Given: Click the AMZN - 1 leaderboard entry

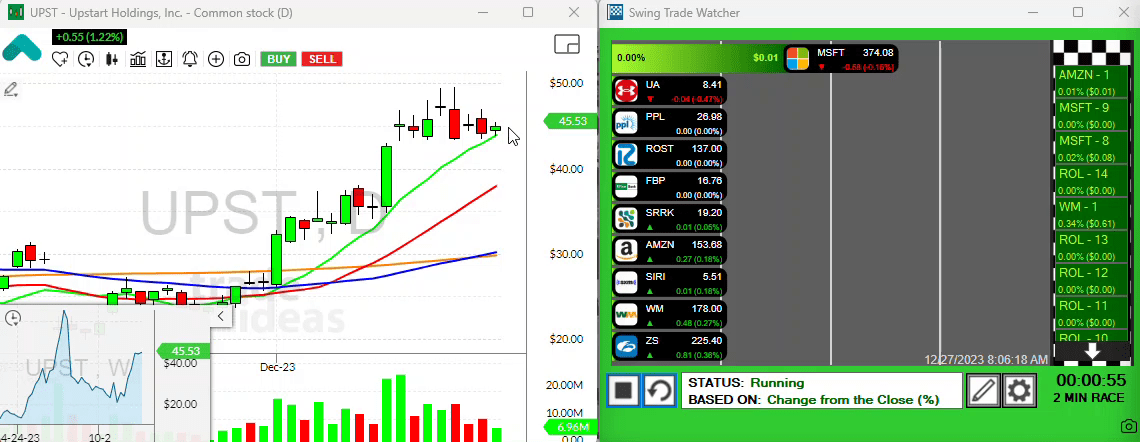Looking at the screenshot, I should (1091, 83).
